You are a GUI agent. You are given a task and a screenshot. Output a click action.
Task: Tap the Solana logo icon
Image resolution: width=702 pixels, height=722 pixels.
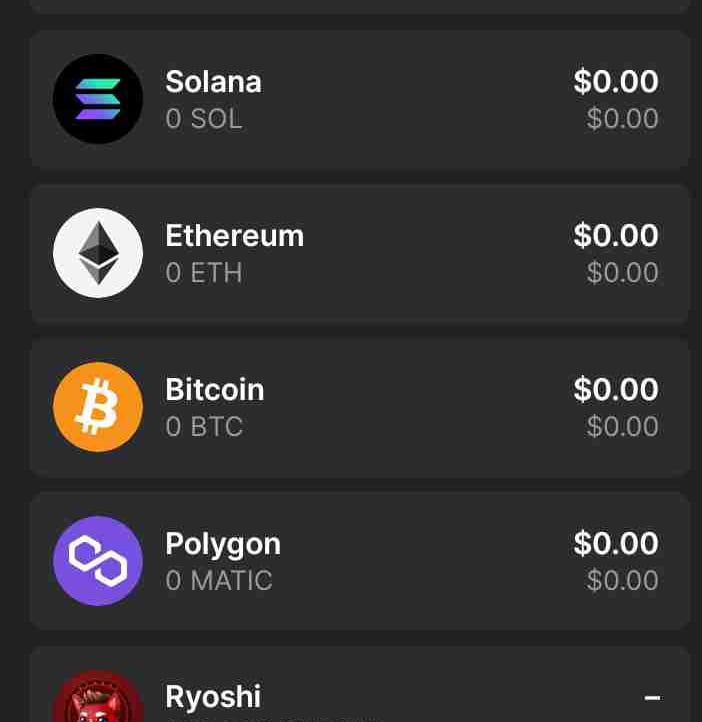(98, 99)
